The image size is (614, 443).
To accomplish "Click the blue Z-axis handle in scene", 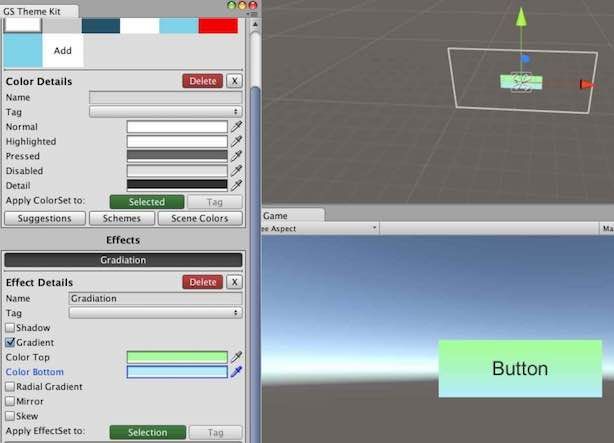I will (x=525, y=59).
